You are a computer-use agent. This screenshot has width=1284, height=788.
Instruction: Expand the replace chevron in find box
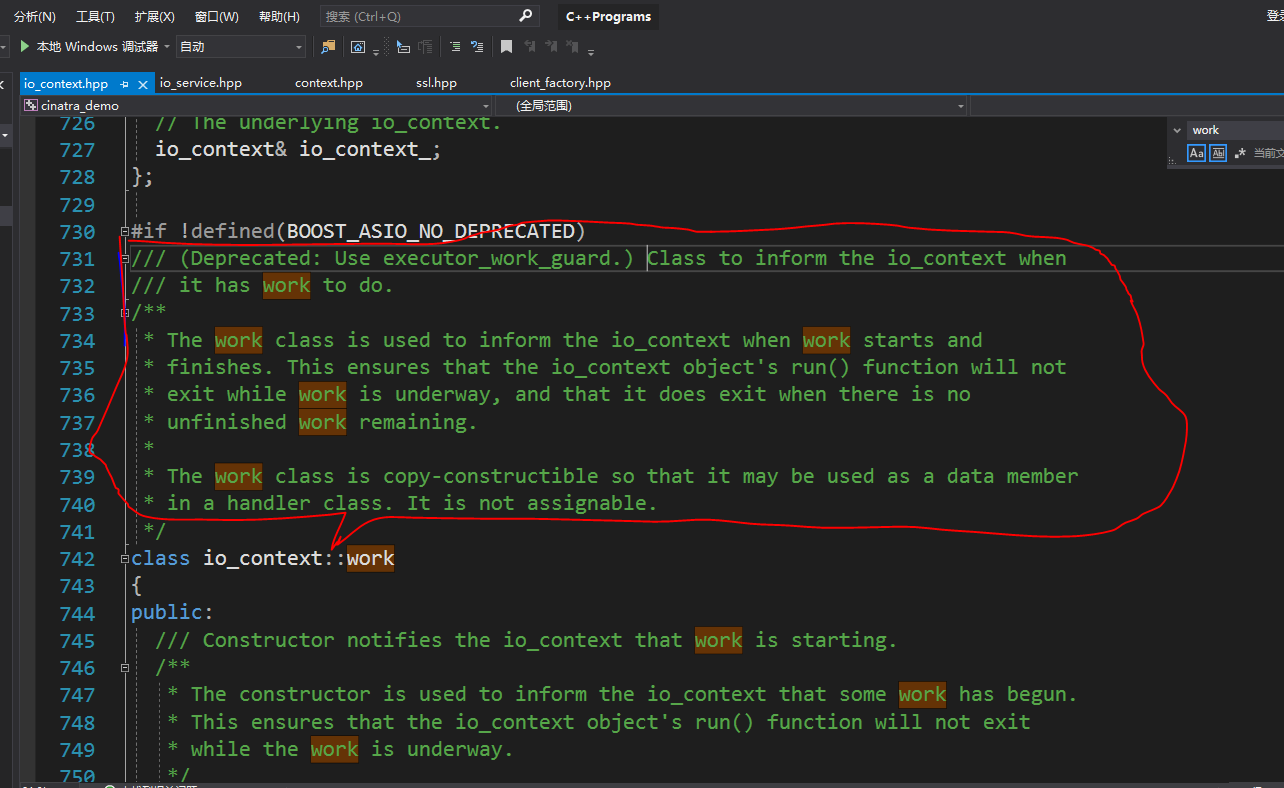click(x=1176, y=130)
